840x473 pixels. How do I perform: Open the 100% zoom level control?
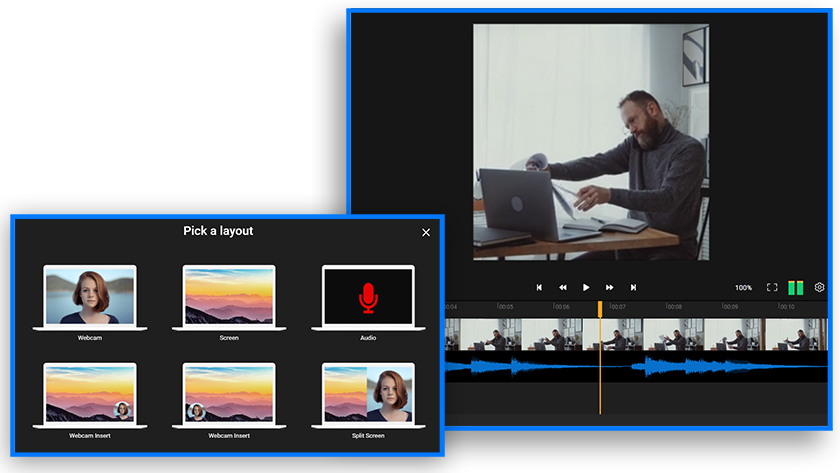click(744, 288)
